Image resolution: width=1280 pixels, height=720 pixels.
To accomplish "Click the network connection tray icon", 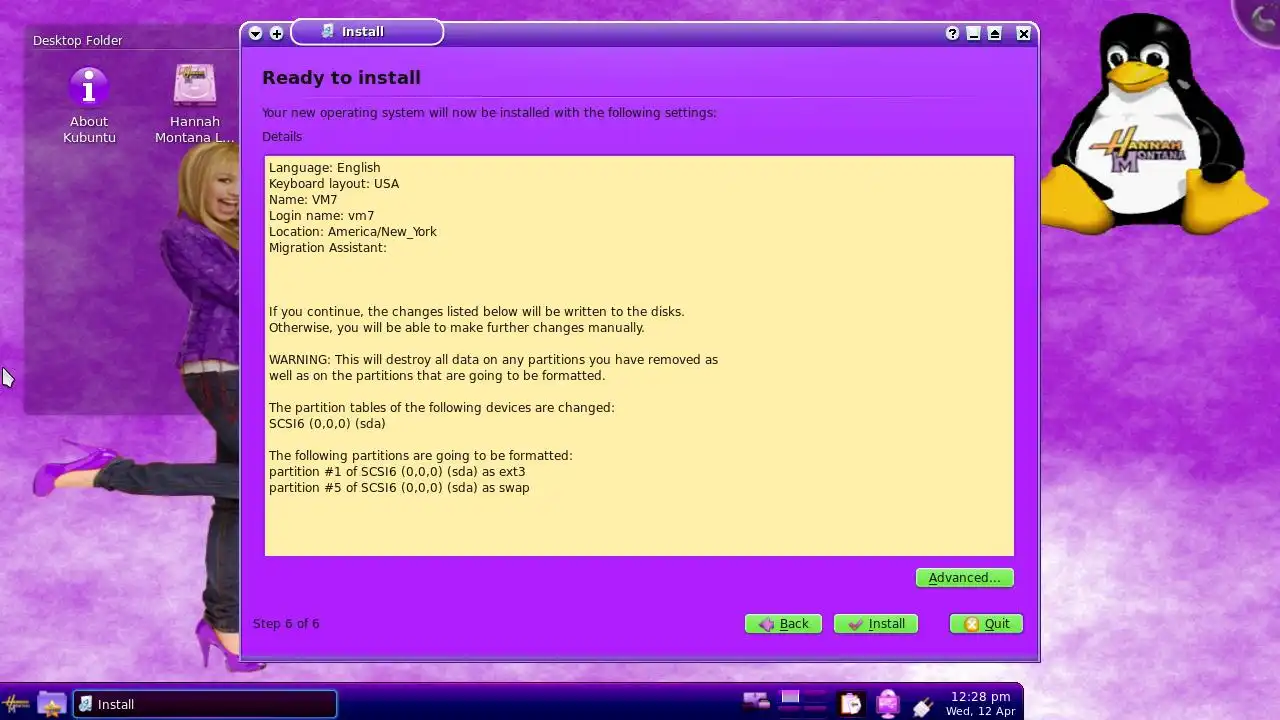I will click(755, 703).
